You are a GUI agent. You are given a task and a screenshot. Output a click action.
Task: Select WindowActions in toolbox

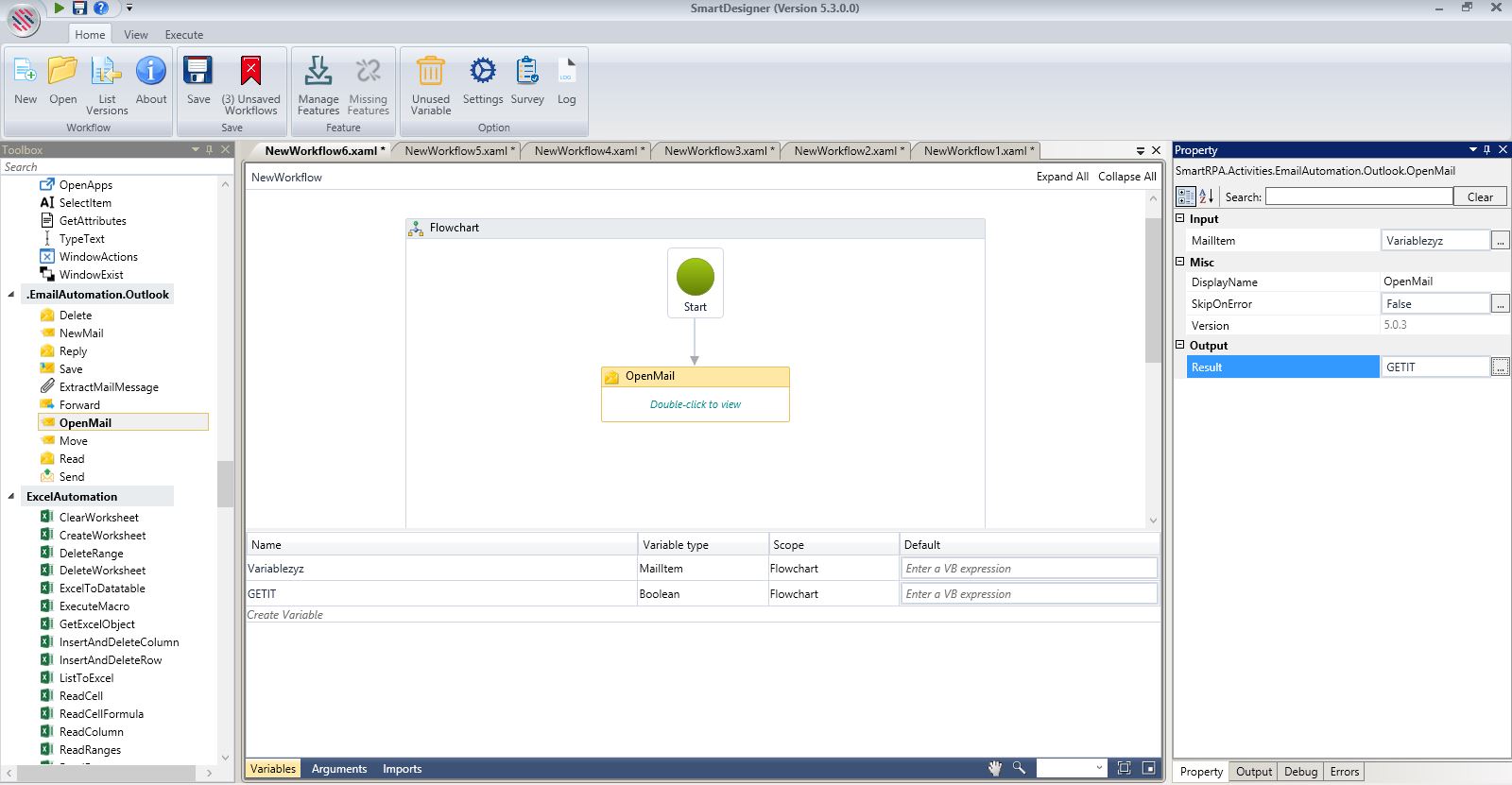tap(98, 257)
